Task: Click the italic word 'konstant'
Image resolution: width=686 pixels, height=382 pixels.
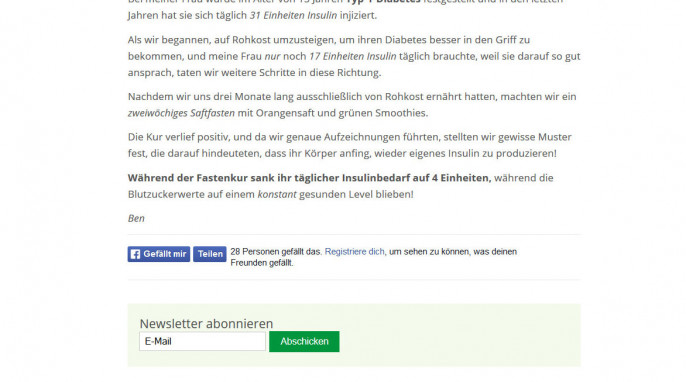Action: 277,194
